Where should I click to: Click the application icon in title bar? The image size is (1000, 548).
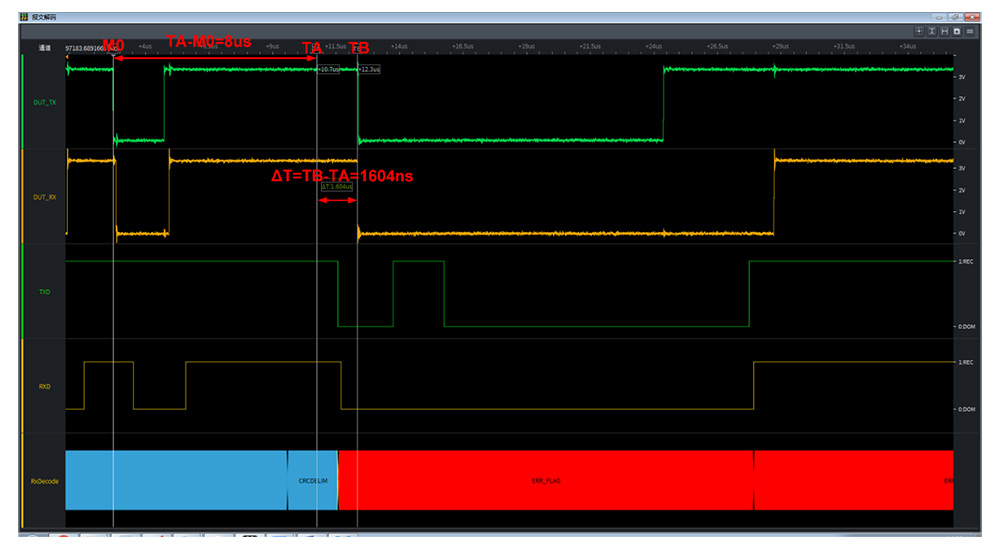coord(24,17)
